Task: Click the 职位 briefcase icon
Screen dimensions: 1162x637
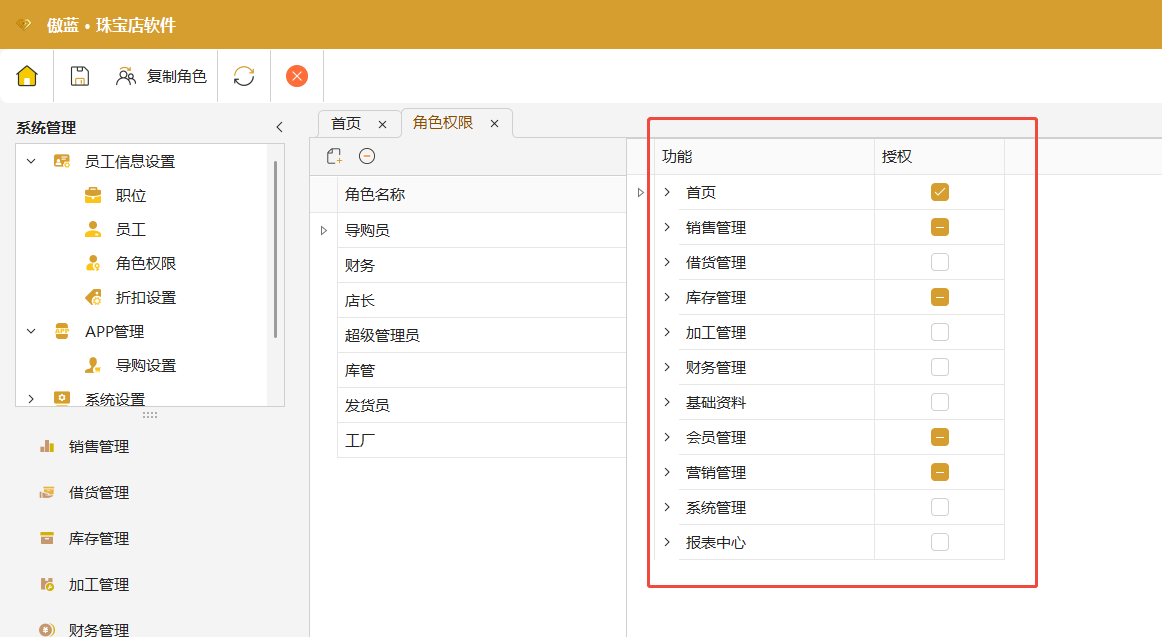Action: [93, 195]
